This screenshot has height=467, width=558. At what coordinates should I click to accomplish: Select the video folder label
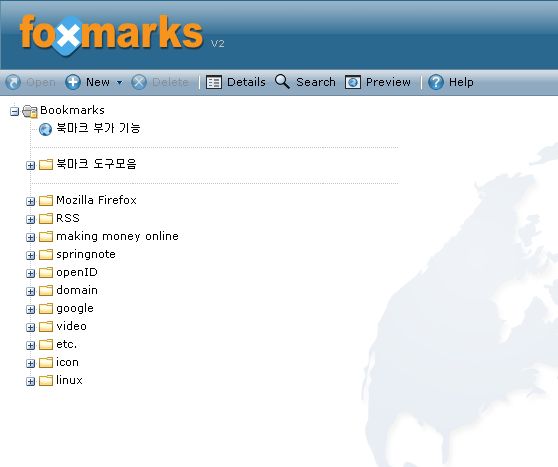71,326
